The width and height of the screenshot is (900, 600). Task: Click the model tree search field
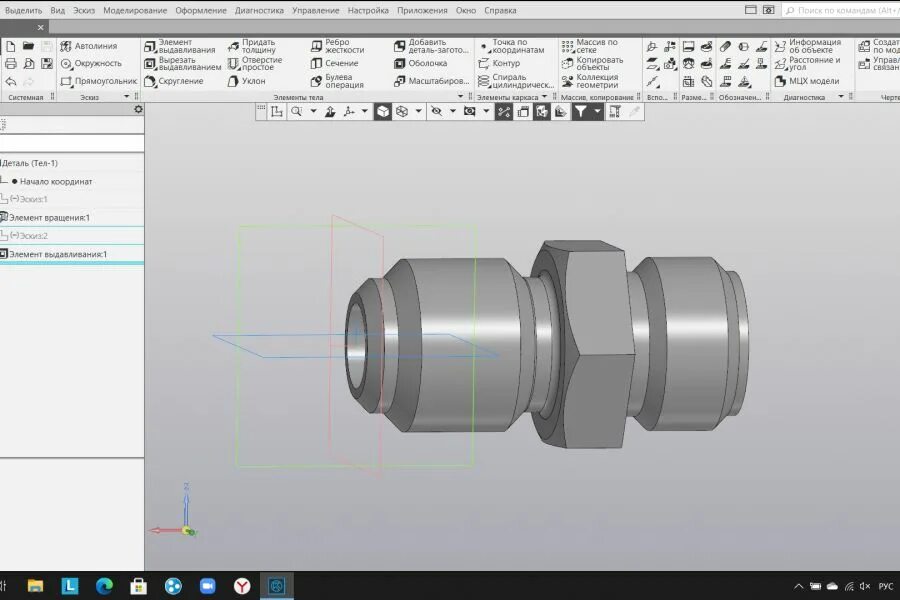(x=72, y=142)
